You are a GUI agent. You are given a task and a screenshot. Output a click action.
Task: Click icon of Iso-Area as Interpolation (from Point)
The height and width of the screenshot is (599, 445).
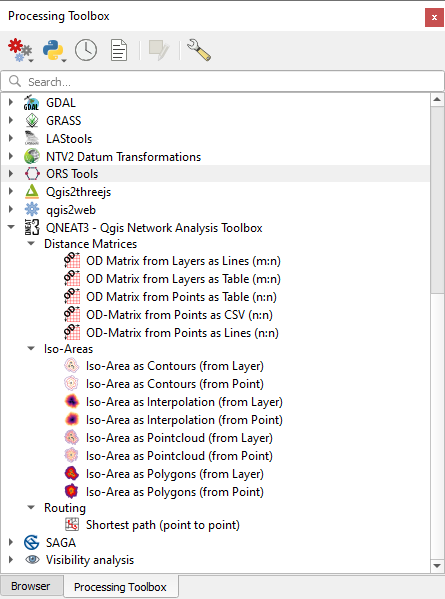71,419
